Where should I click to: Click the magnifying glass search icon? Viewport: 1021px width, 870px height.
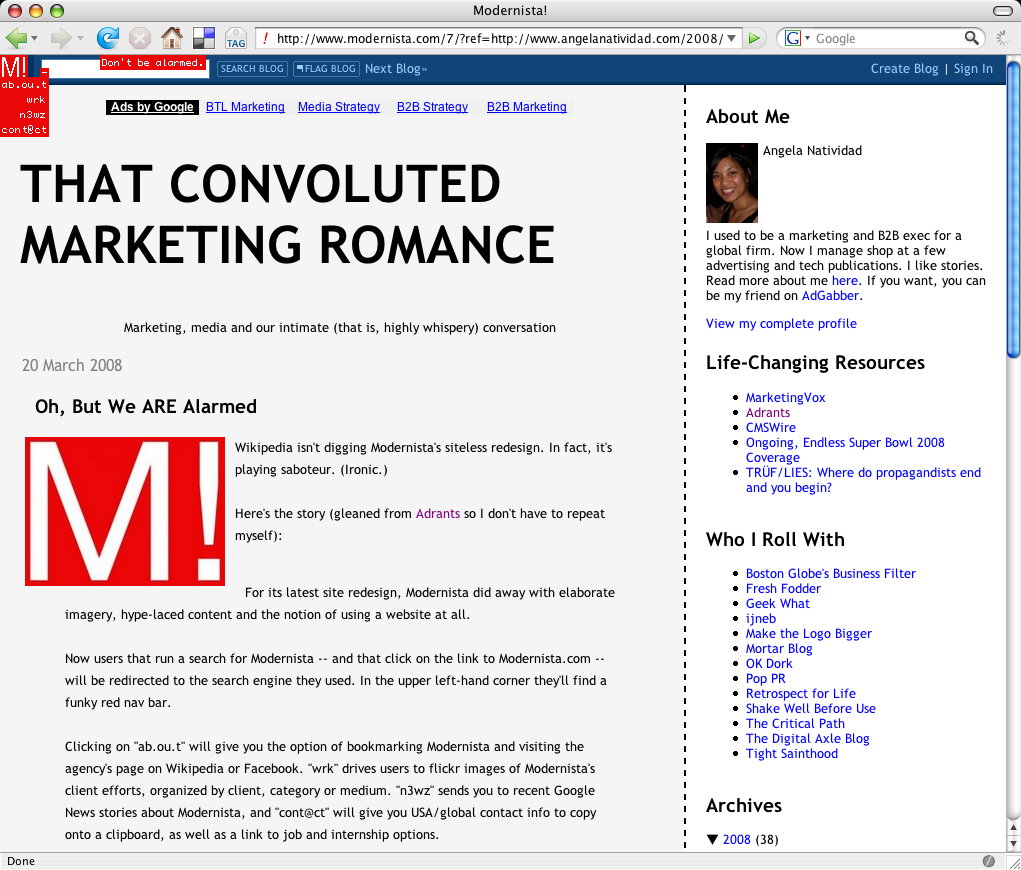coord(971,38)
